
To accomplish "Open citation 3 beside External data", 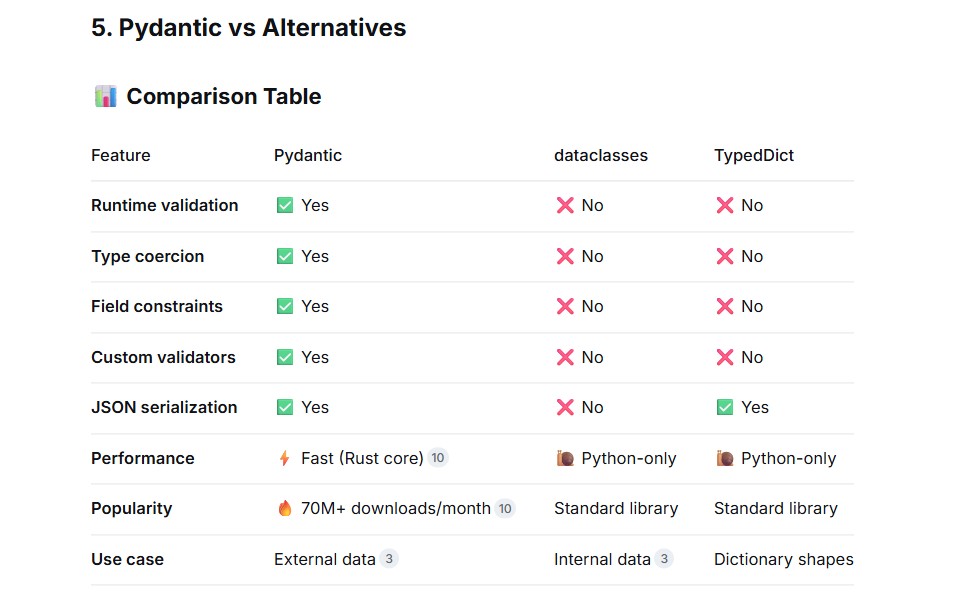I will (x=389, y=559).
